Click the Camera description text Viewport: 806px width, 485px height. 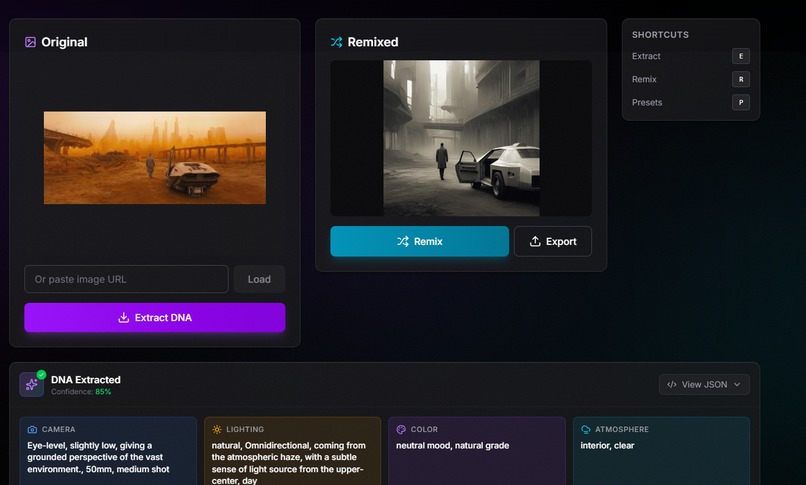click(98, 457)
